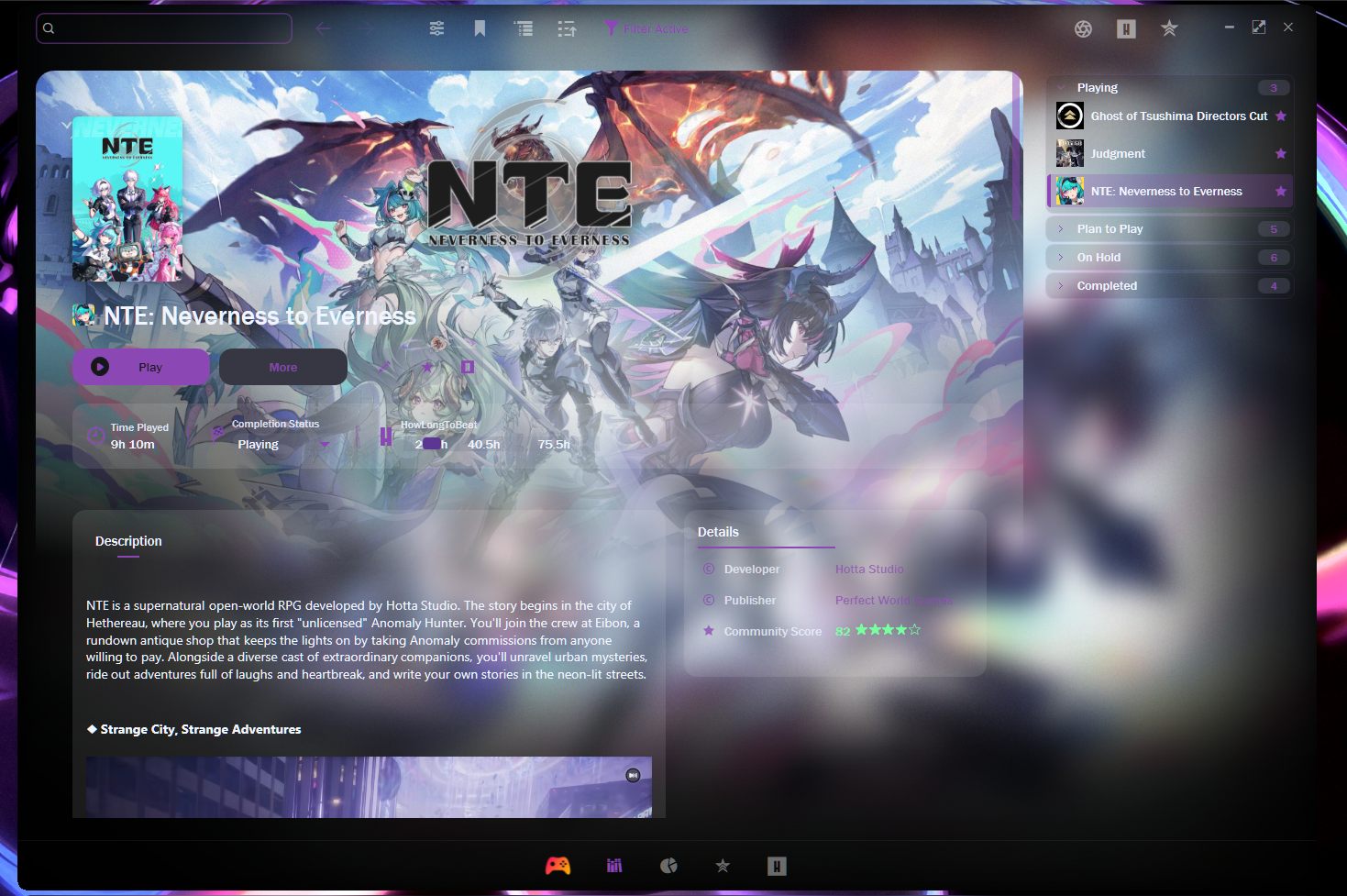The image size is (1347, 896).
Task: Click the star icon beside the More button
Action: [x=426, y=367]
